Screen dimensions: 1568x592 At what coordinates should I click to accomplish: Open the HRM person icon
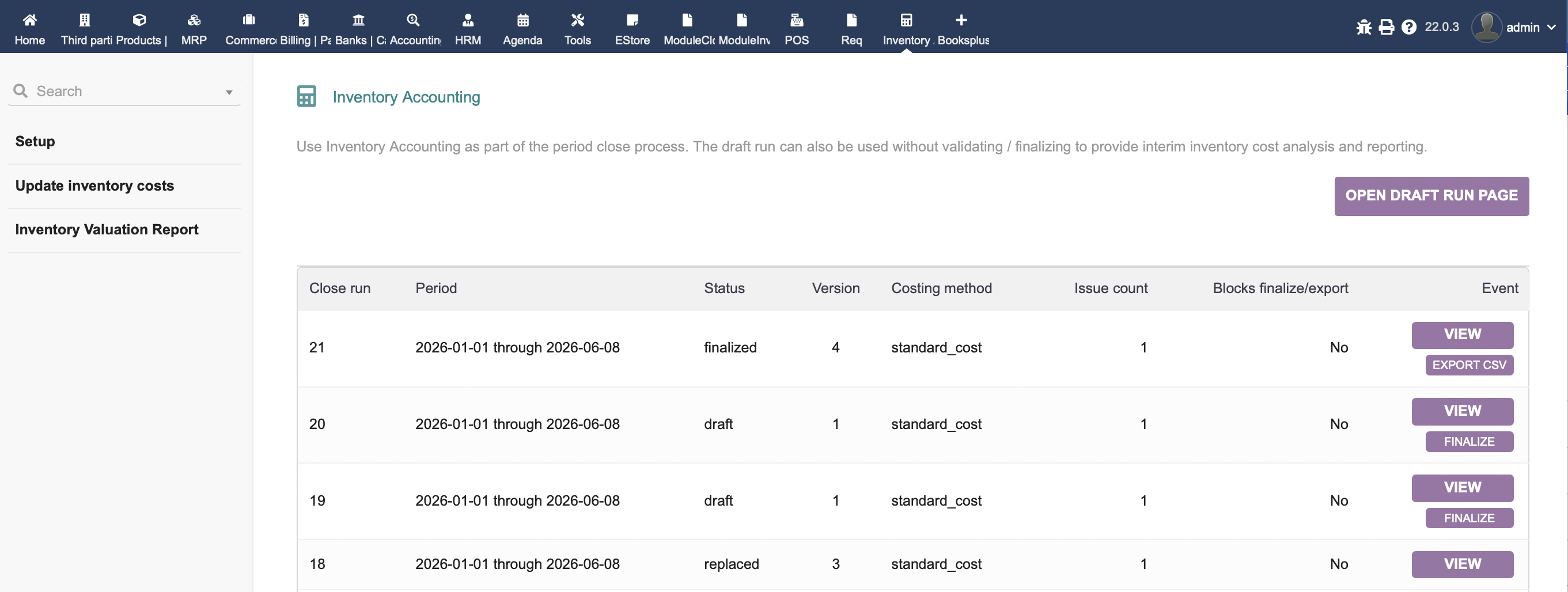[x=468, y=20]
